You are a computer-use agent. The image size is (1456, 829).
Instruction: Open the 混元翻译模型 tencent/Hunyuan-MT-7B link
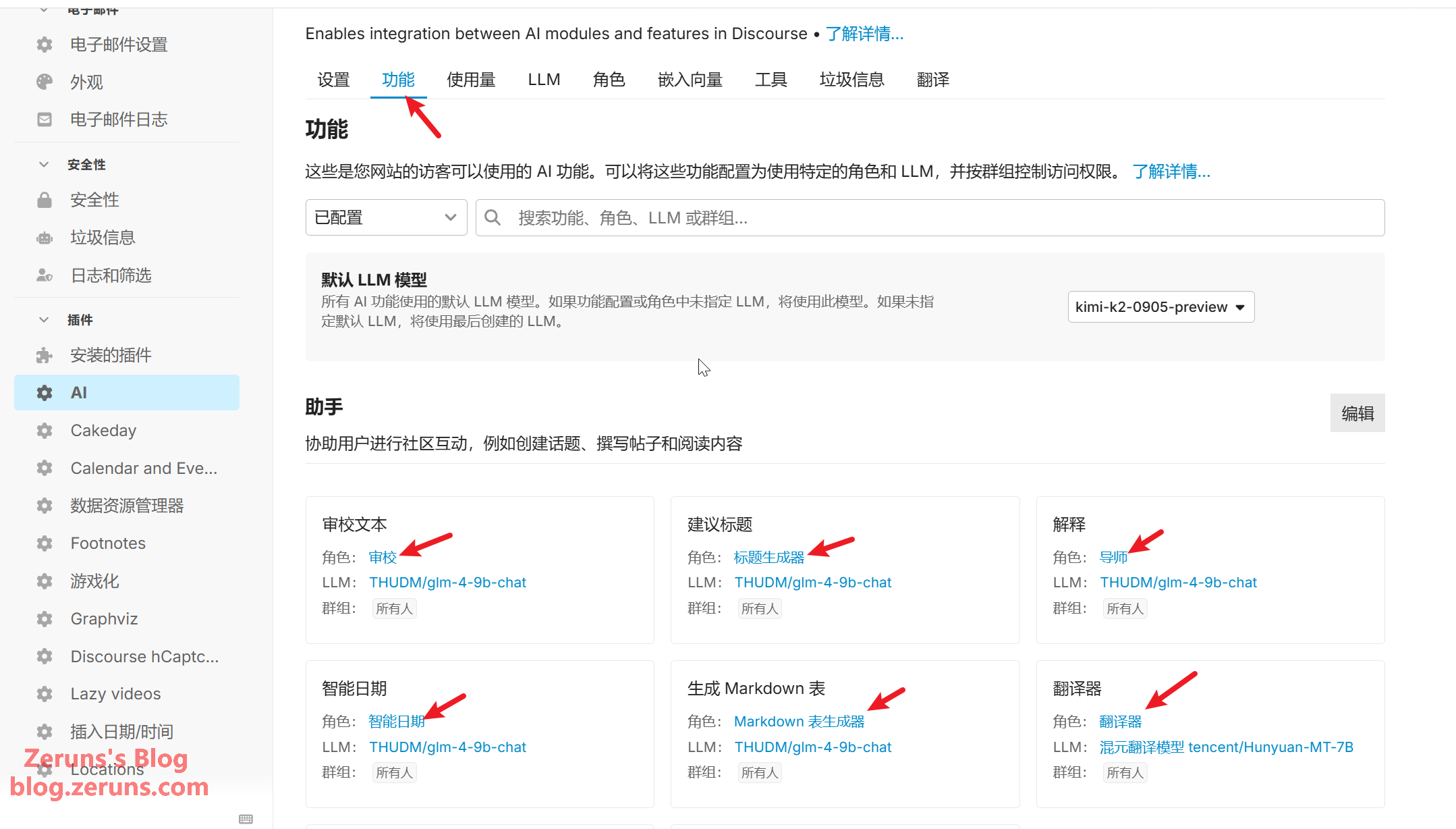tap(1226, 747)
